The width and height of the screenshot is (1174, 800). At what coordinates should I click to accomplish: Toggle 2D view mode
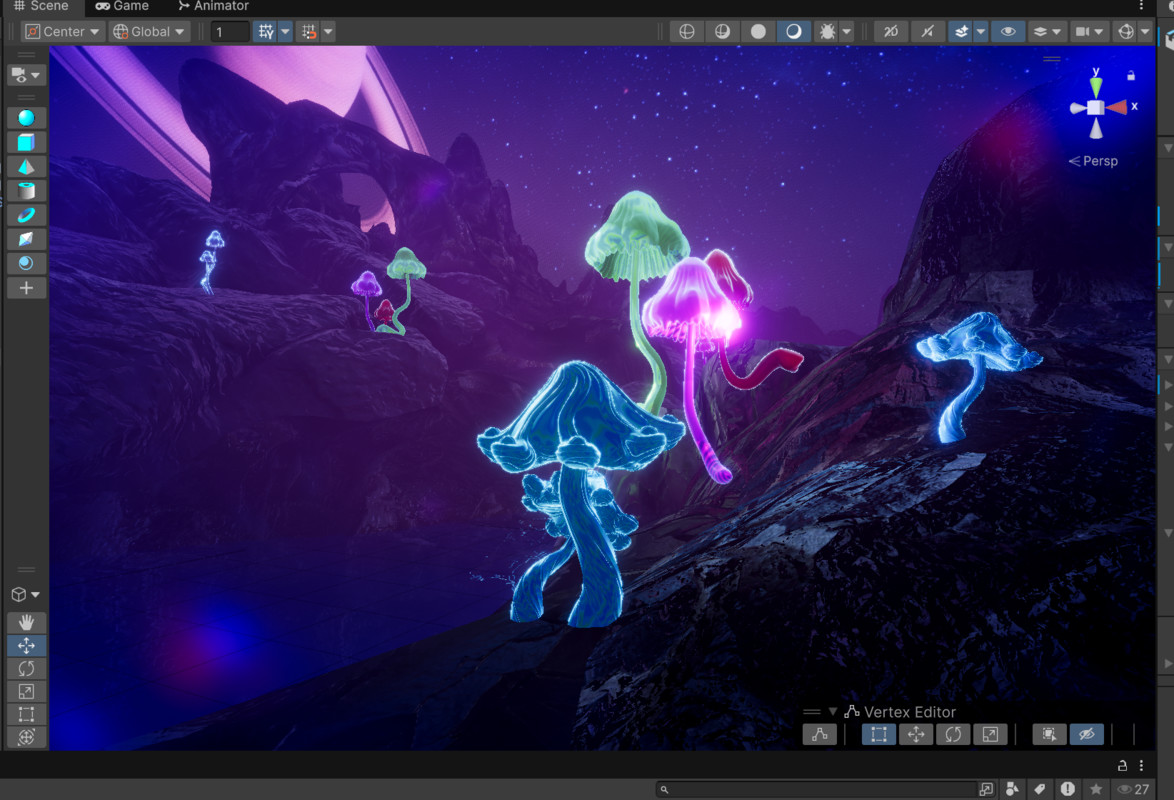(x=889, y=31)
